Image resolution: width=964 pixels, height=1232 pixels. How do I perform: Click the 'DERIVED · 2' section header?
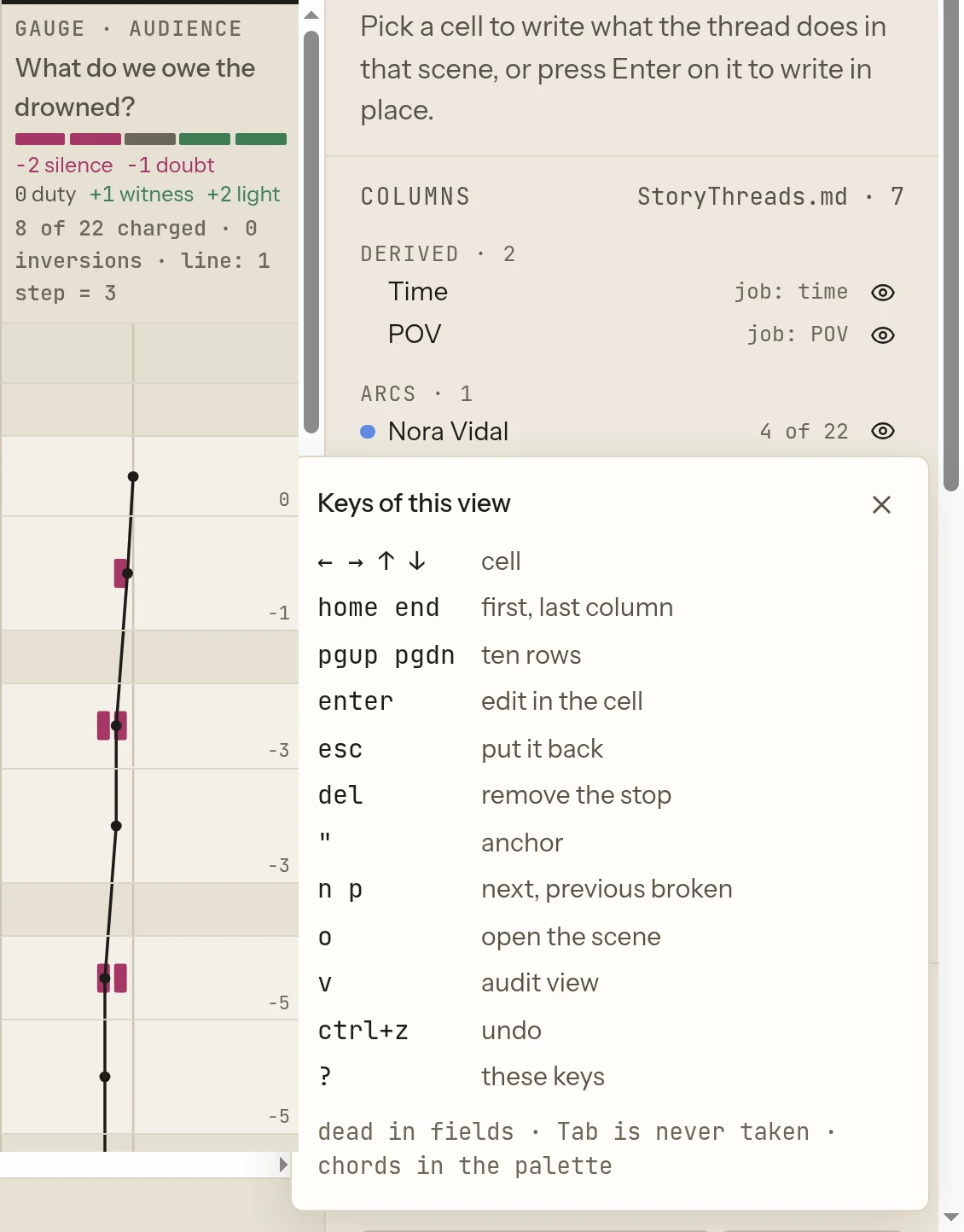pos(438,254)
